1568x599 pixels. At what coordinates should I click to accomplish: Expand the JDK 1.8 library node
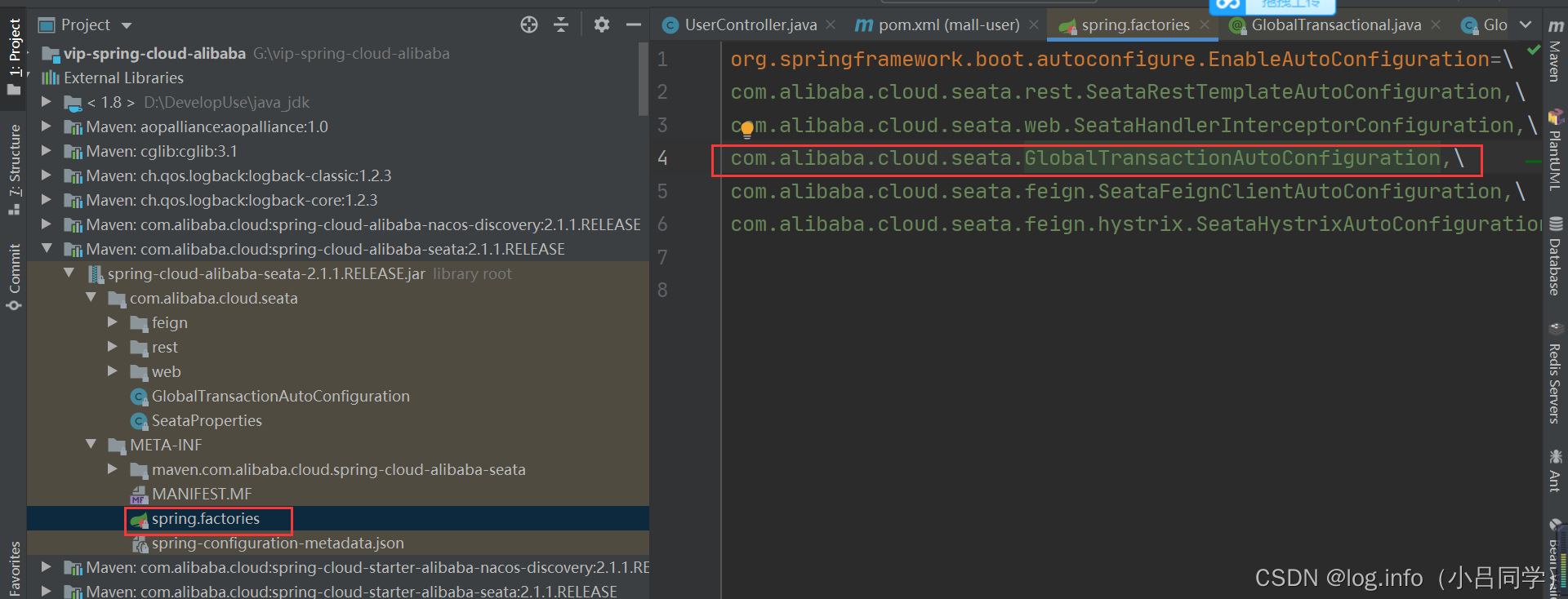(x=47, y=102)
